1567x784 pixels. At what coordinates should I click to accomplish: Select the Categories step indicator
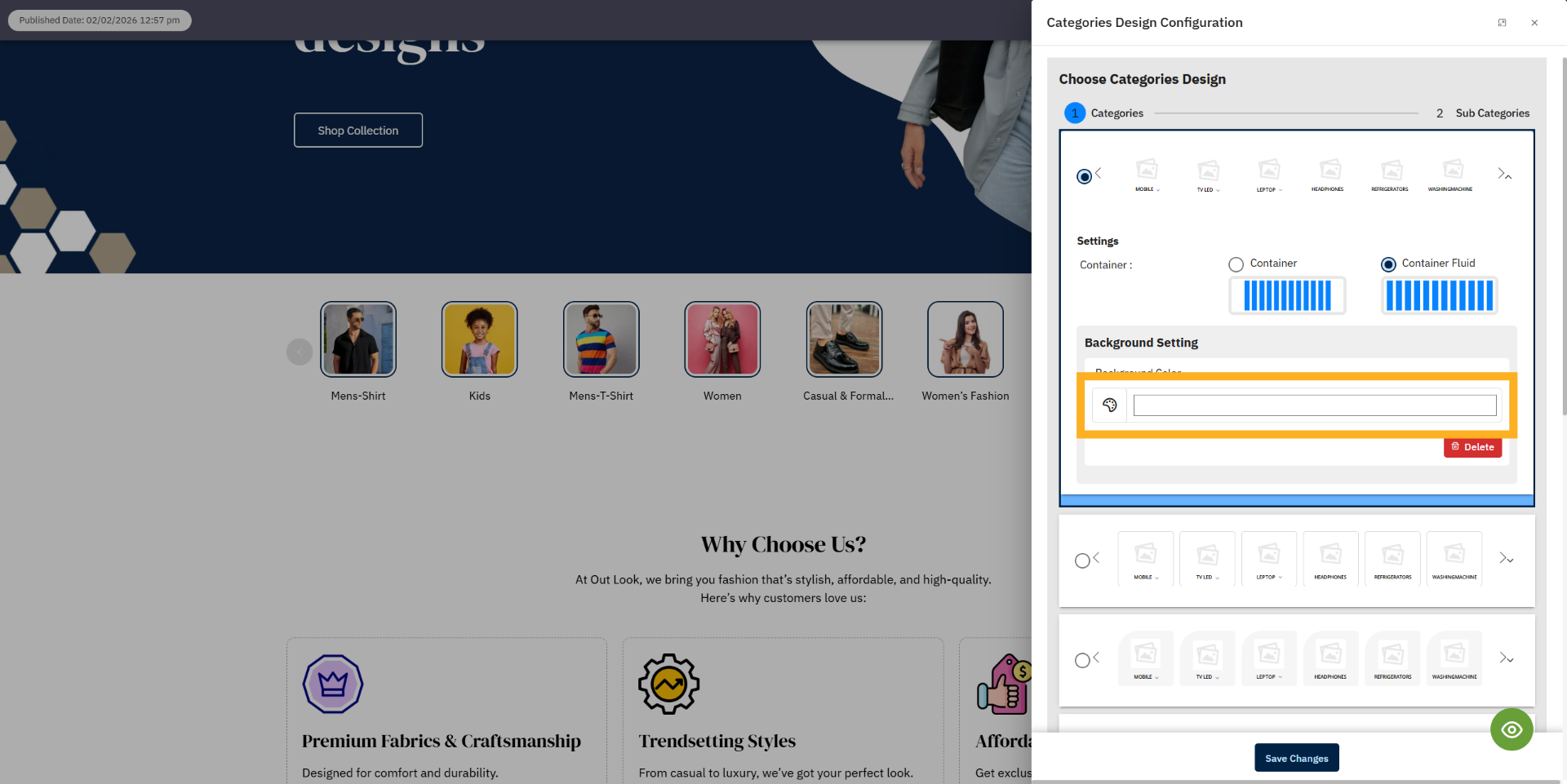pyautogui.click(x=1075, y=113)
